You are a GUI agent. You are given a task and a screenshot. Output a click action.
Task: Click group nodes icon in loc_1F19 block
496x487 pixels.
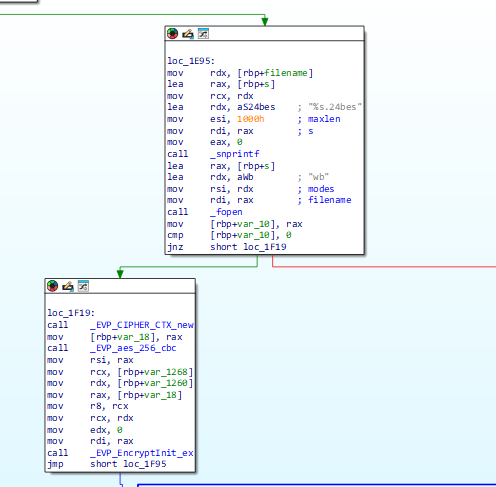click(83, 286)
